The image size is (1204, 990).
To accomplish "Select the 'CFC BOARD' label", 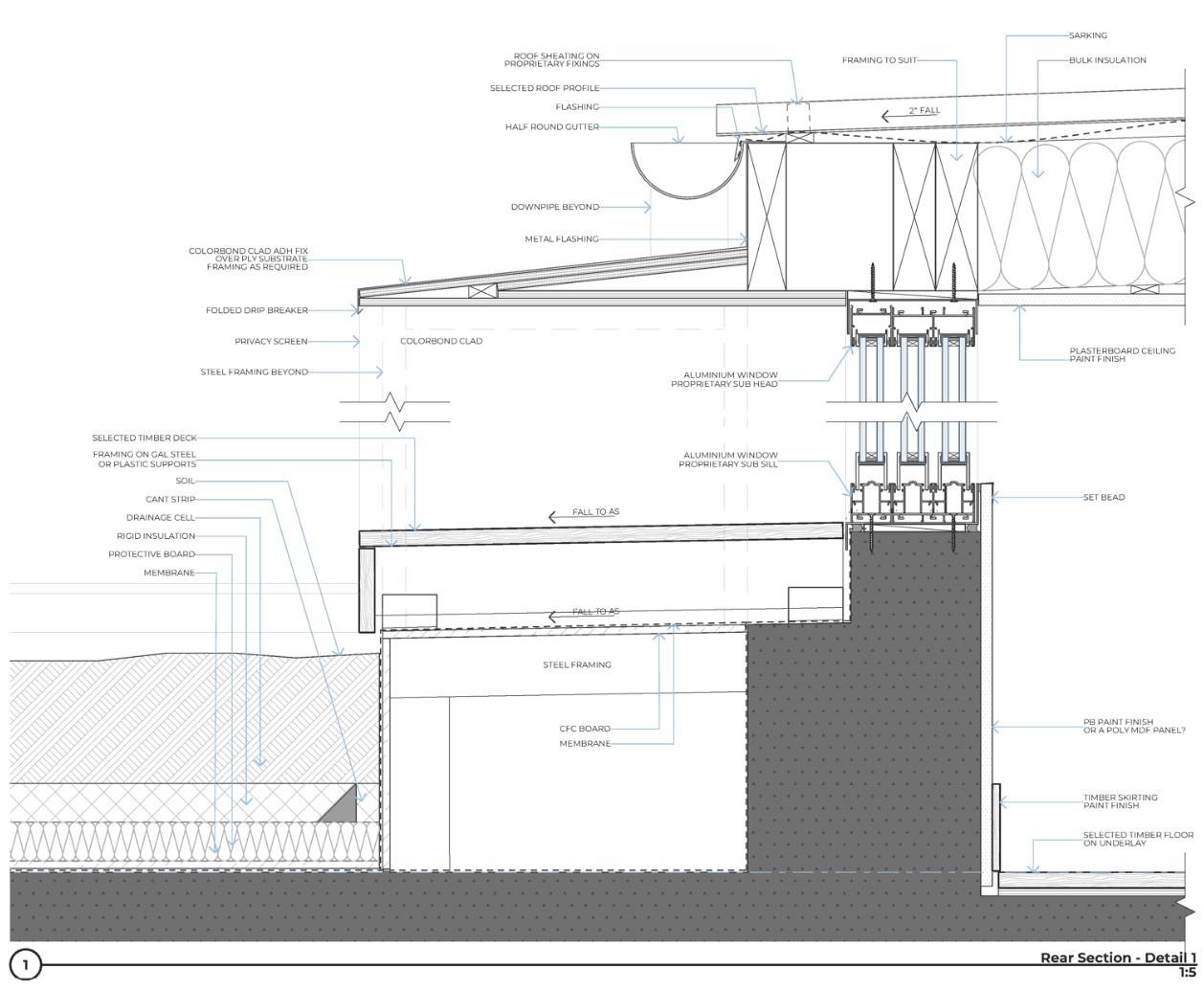I will 585,729.
